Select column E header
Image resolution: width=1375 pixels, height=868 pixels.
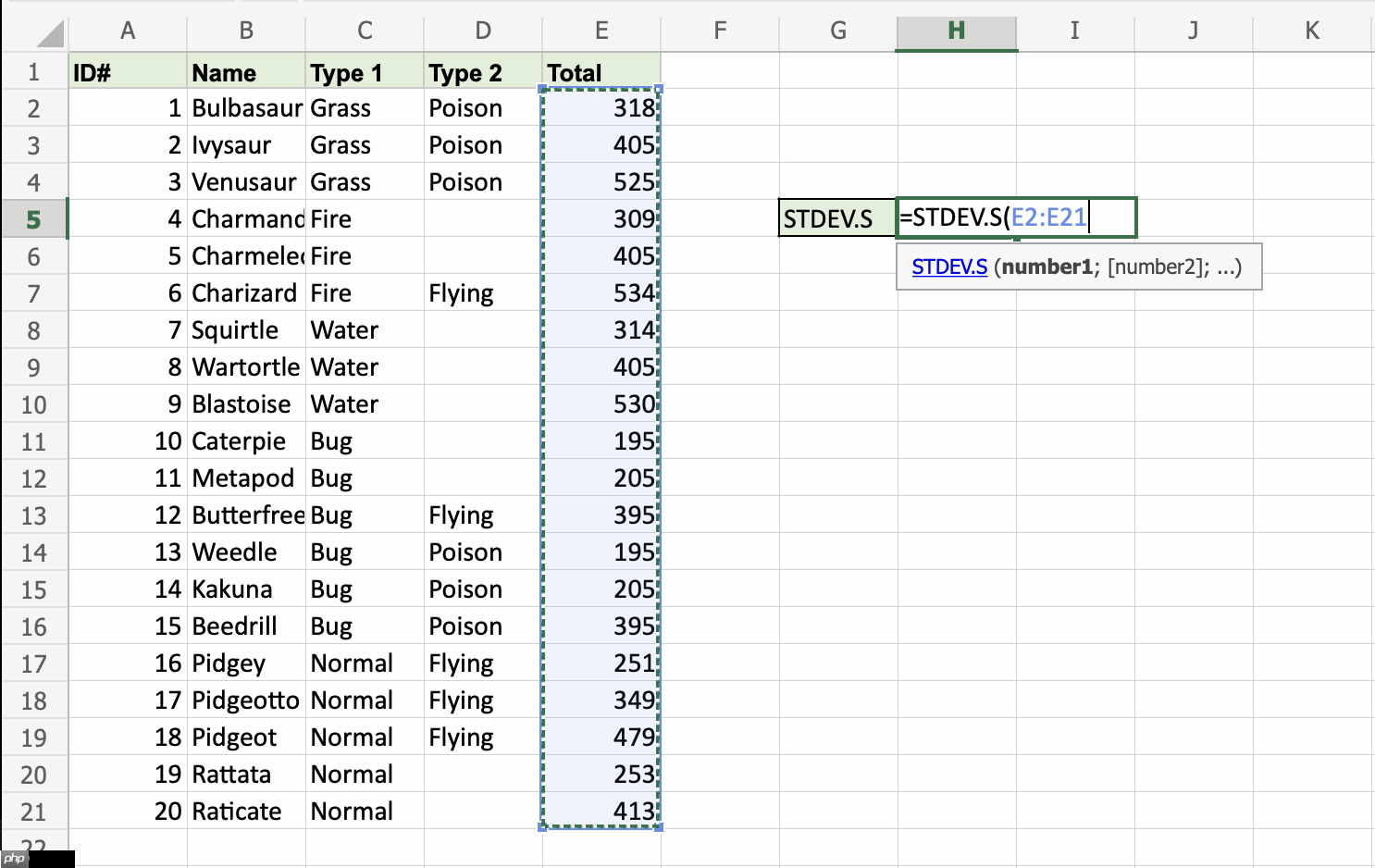(601, 31)
